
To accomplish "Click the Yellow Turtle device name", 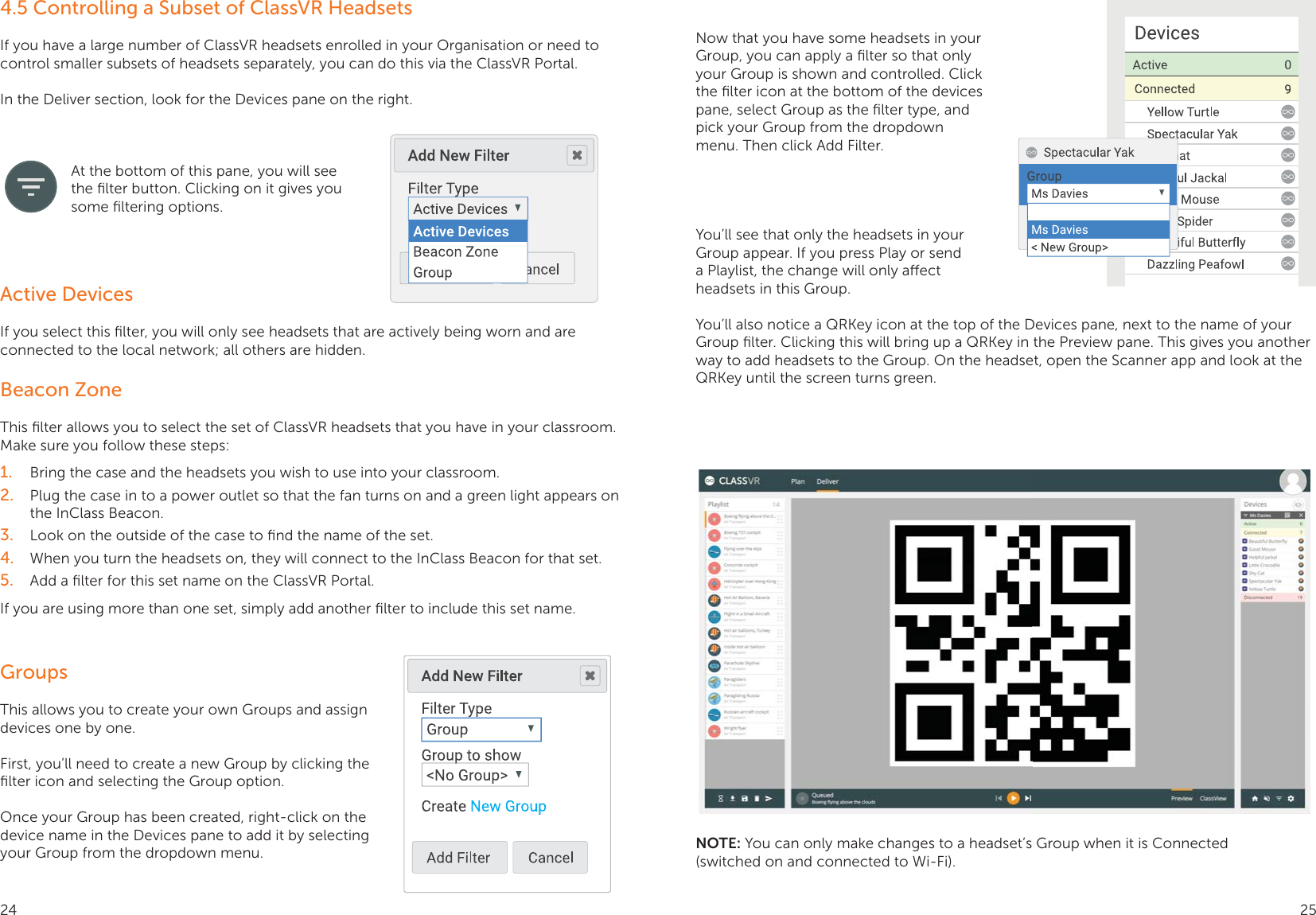I will pos(1182,112).
